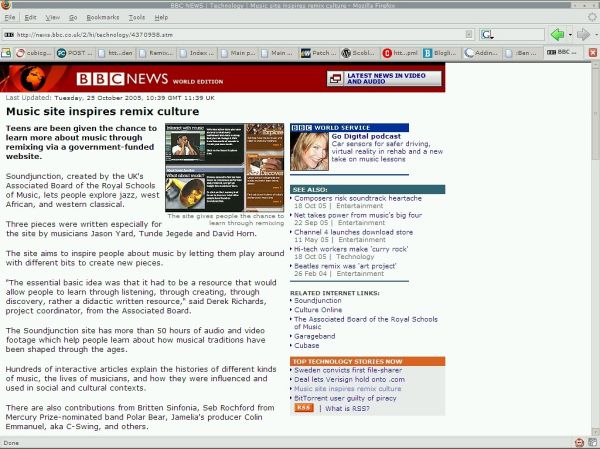Click the BBC globe logo
This screenshot has height=449, width=600.
(33, 78)
